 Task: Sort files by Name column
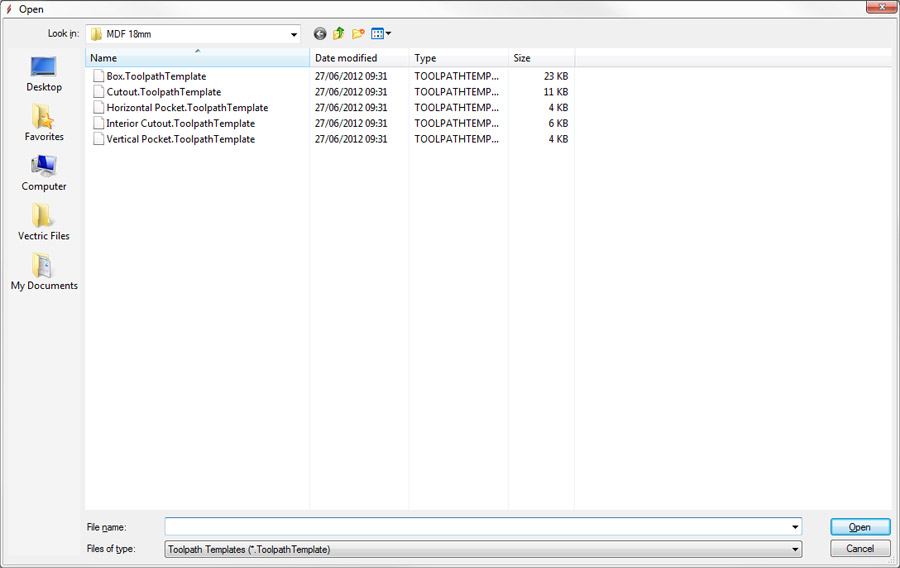[x=197, y=58]
